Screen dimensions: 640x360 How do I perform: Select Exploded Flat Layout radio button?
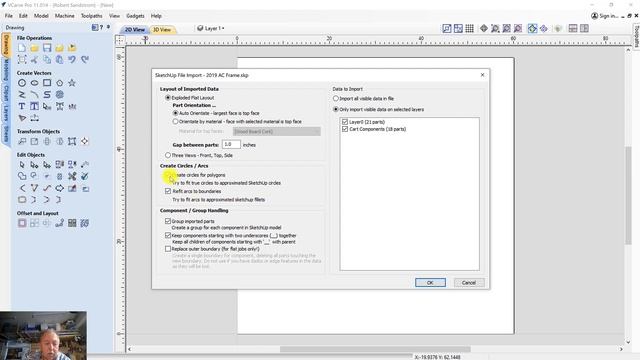(168, 98)
